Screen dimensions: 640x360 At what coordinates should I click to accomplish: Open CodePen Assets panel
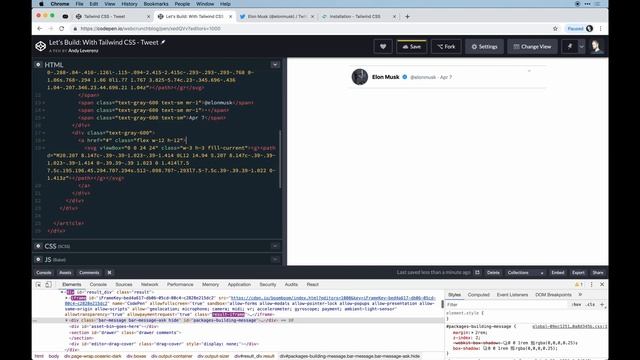click(65, 273)
